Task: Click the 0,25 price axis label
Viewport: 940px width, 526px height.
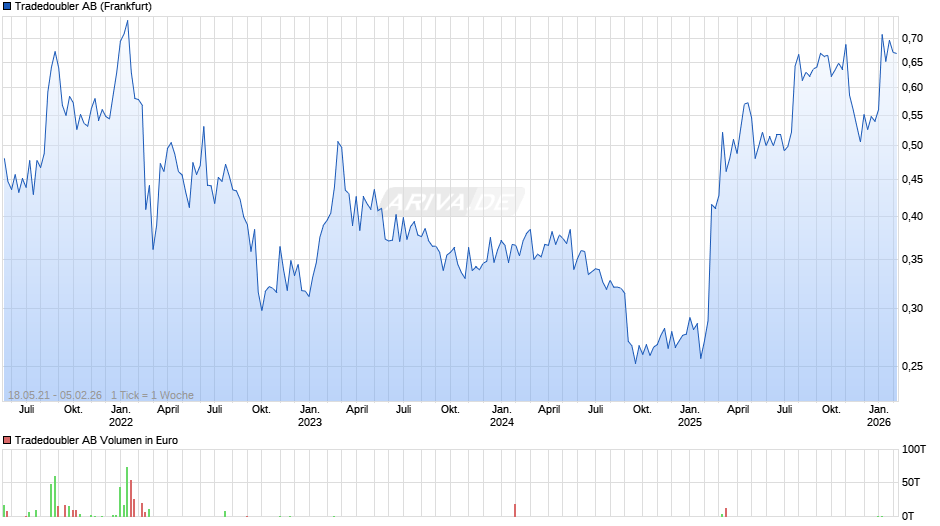Action: pos(912,366)
